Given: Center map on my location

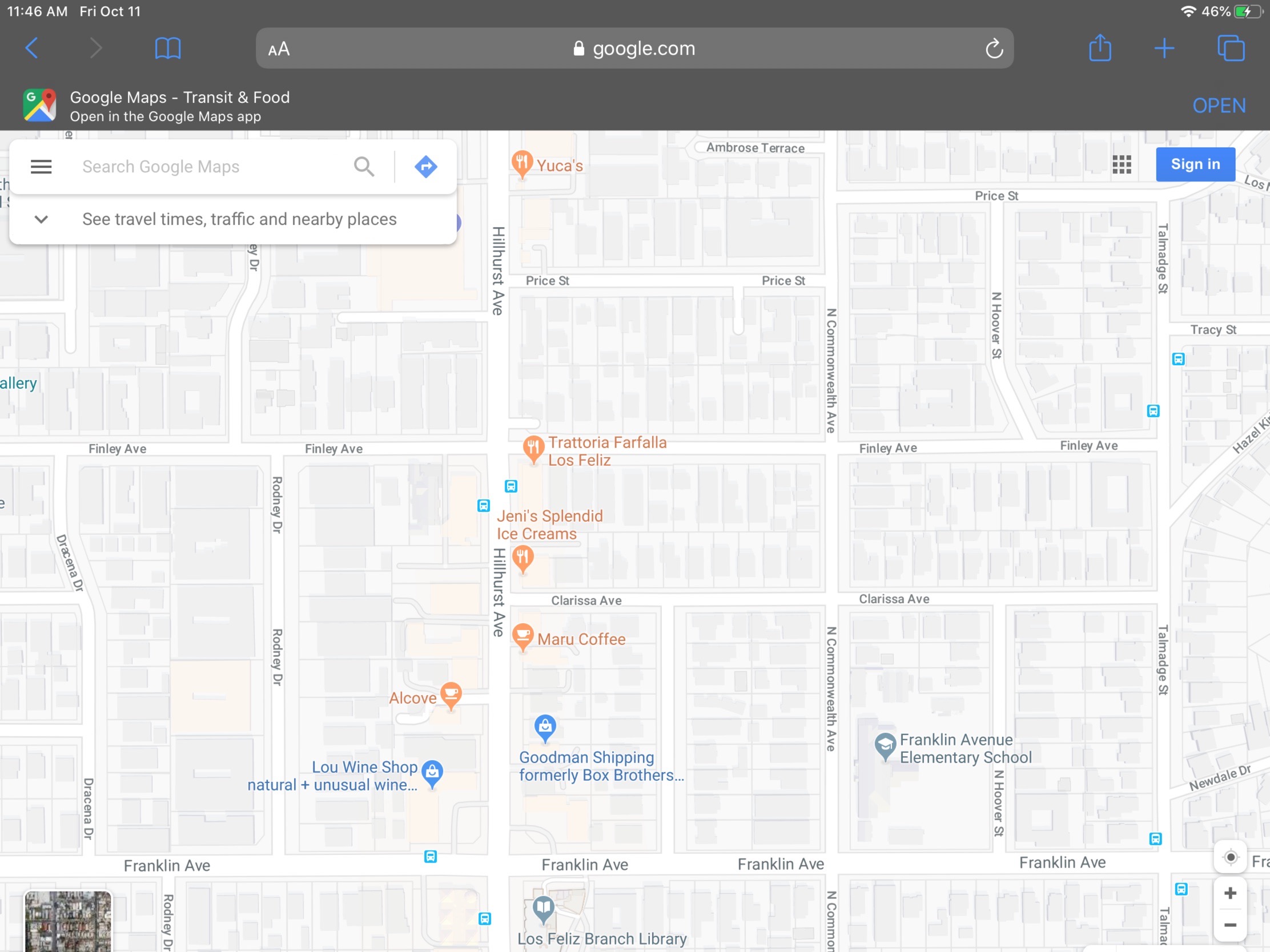Looking at the screenshot, I should (1230, 858).
